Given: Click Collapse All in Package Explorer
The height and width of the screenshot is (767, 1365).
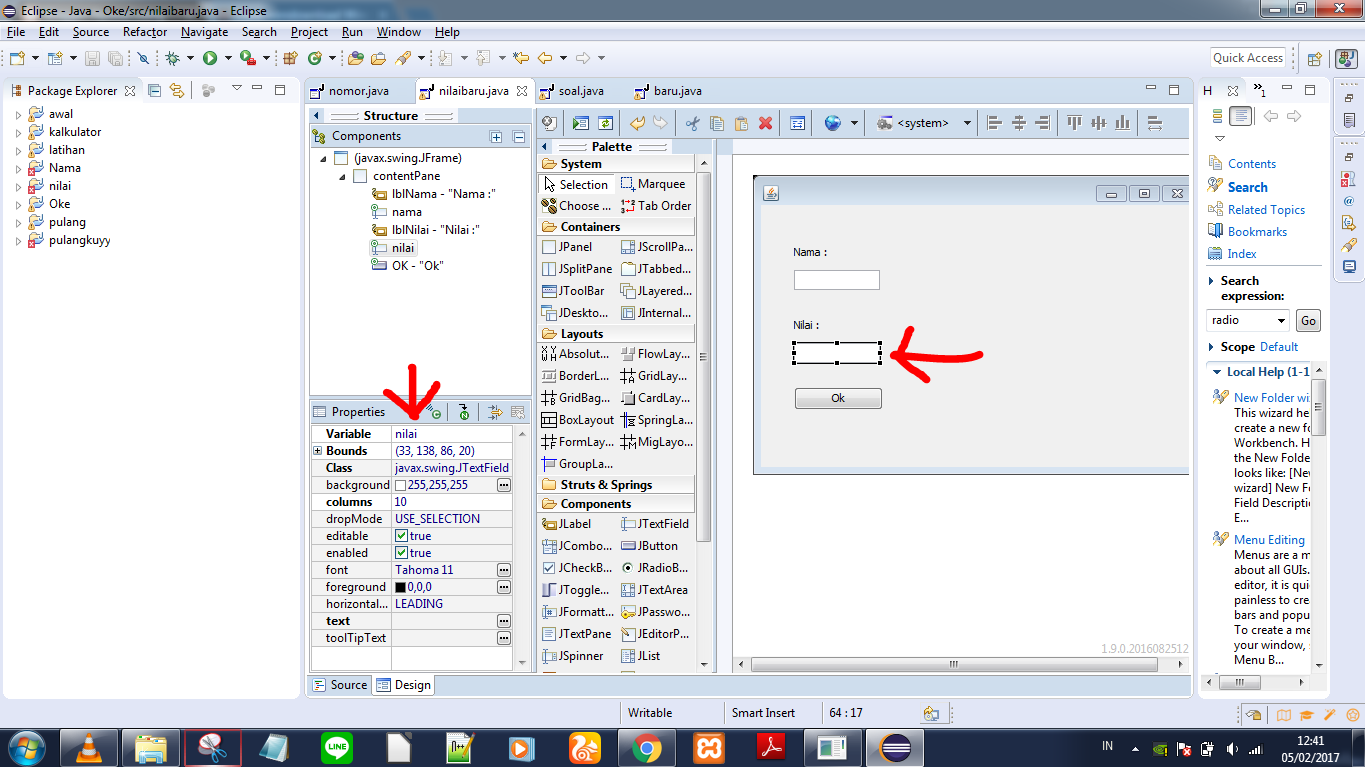Looking at the screenshot, I should click(x=154, y=90).
